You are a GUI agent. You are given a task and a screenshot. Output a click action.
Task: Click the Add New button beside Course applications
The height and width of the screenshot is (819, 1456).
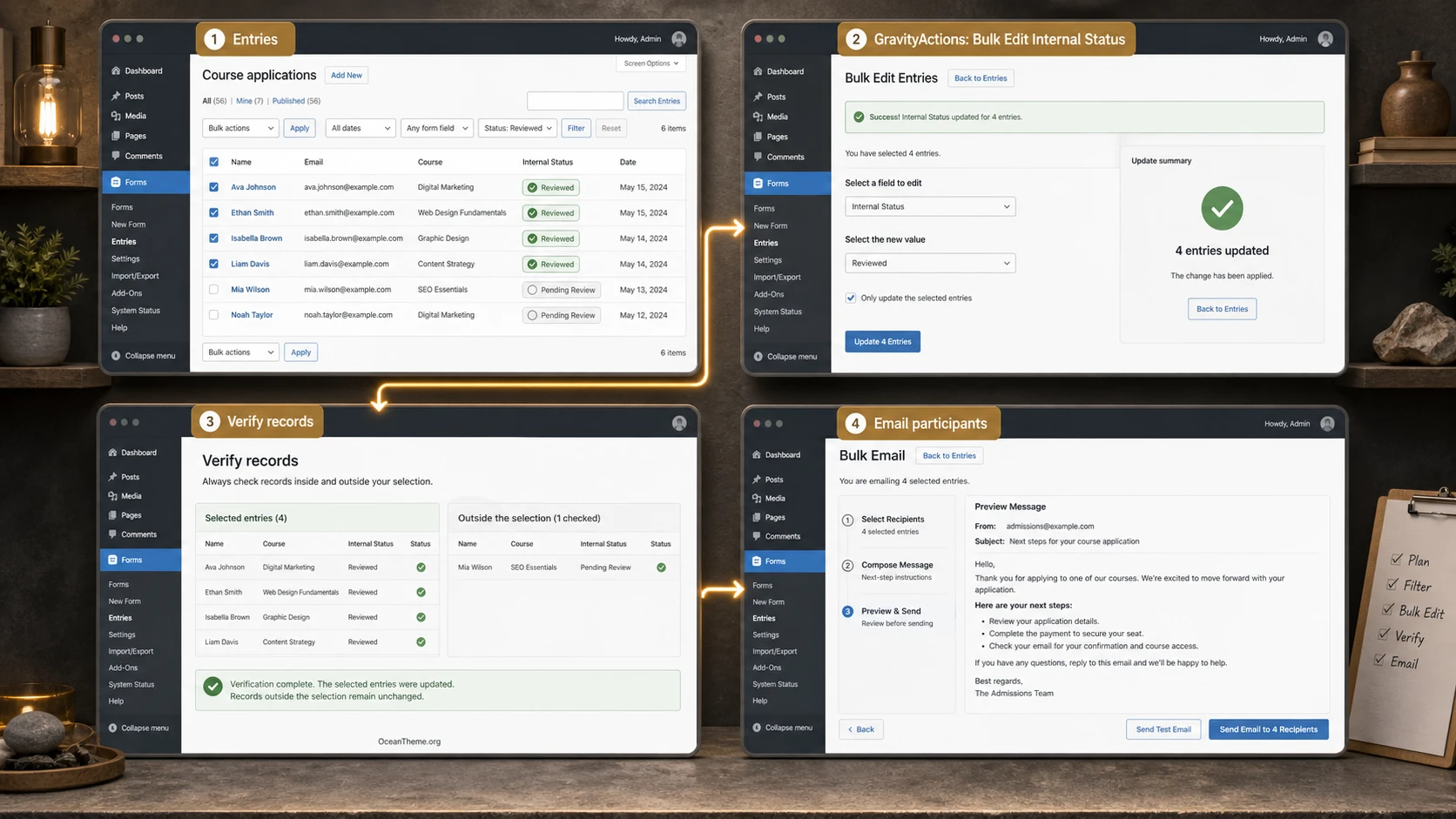pos(347,75)
